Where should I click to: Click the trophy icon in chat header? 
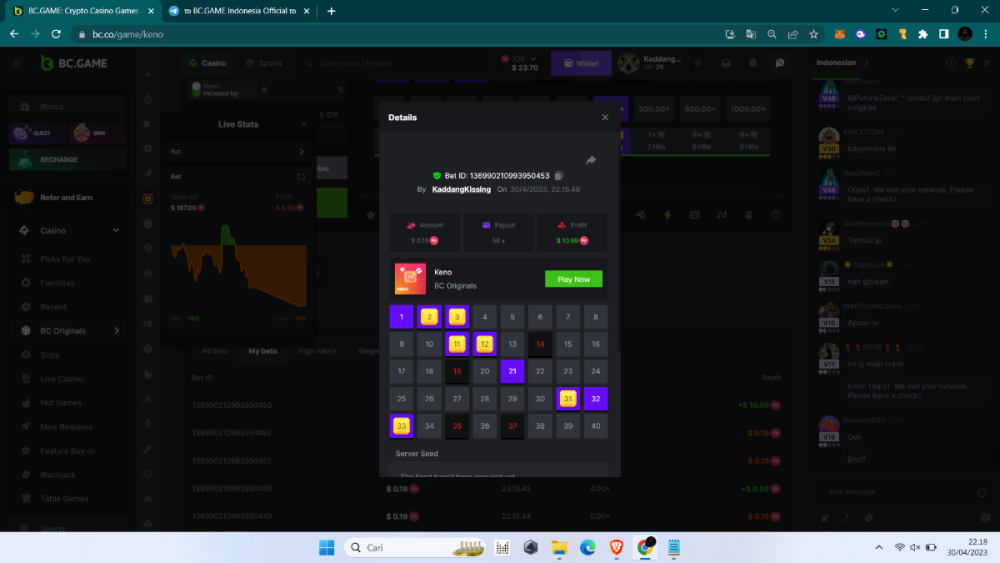[969, 63]
